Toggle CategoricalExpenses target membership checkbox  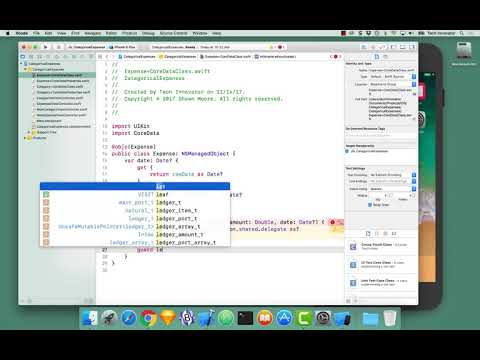point(347,151)
